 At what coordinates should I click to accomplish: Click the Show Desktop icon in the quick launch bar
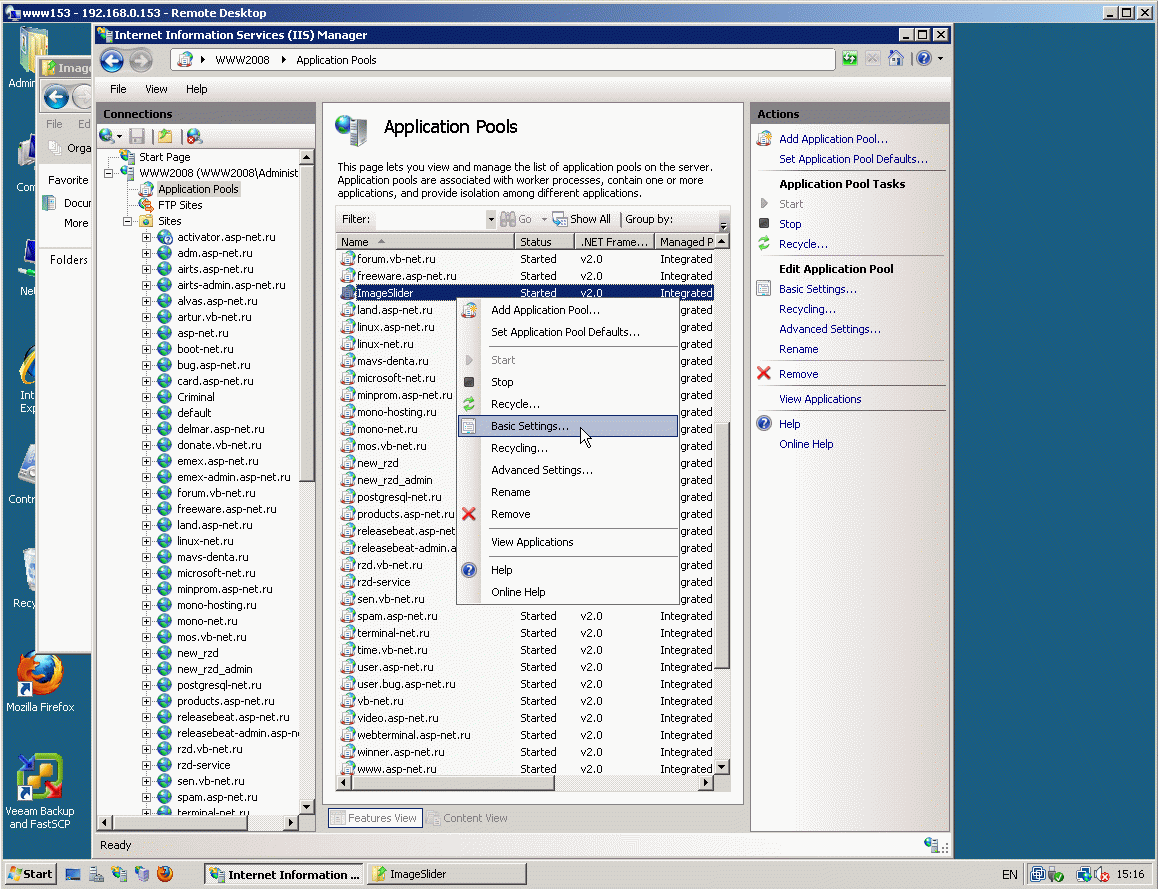tap(73, 874)
